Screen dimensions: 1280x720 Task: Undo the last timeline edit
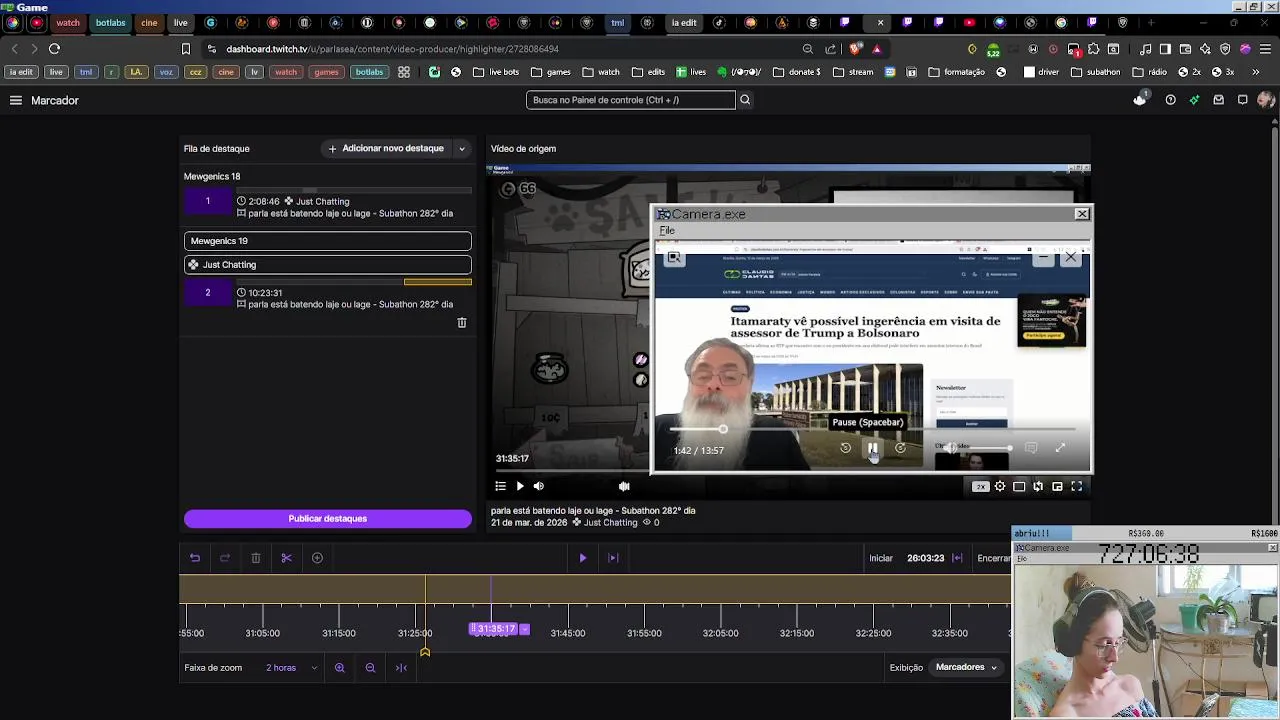tap(195, 558)
